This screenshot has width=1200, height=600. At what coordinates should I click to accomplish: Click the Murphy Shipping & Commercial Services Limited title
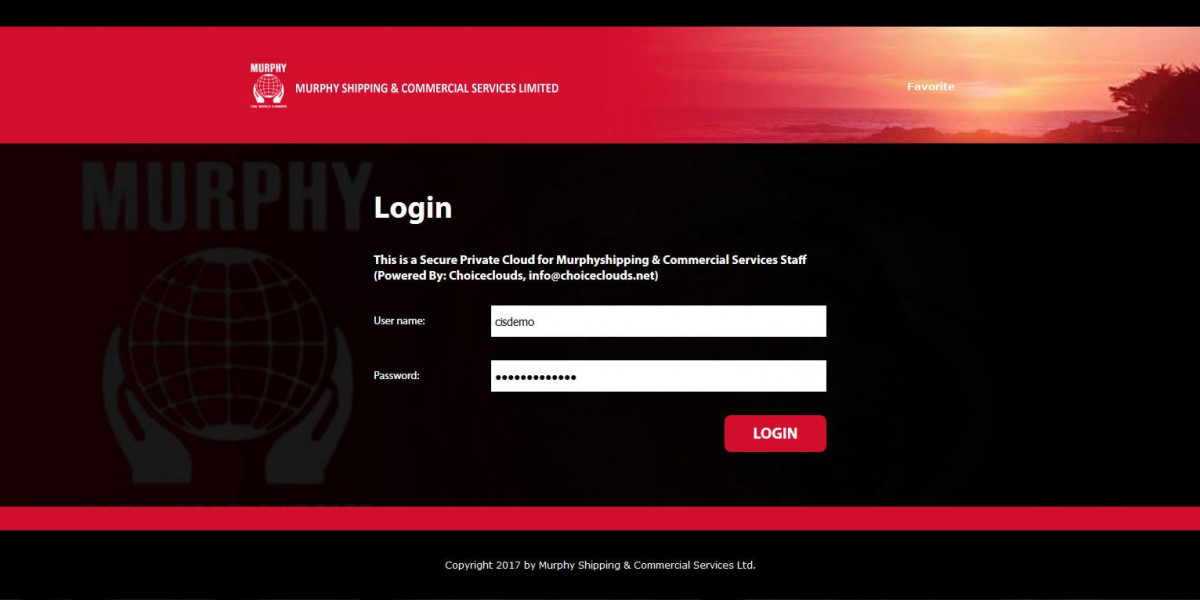click(427, 88)
